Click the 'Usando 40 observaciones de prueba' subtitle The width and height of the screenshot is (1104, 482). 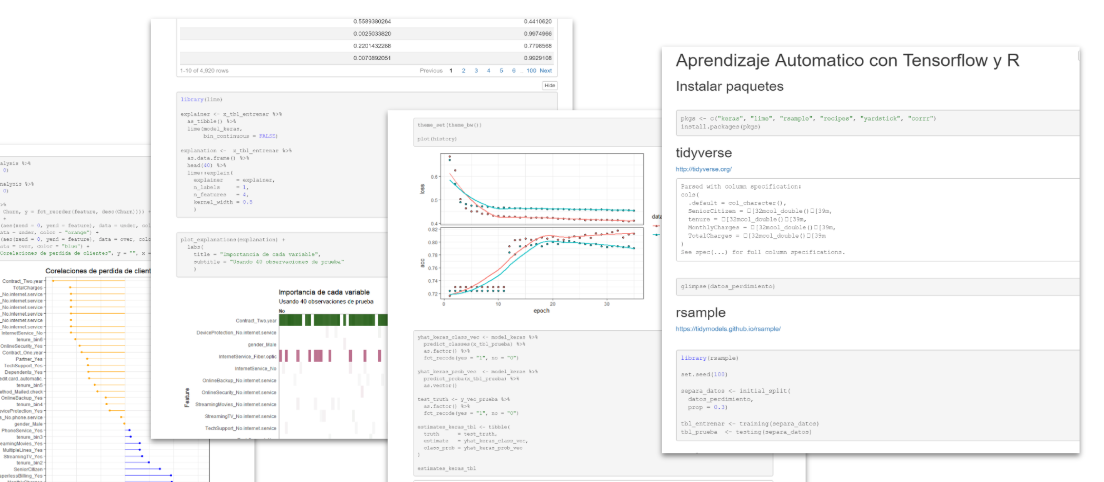326,301
